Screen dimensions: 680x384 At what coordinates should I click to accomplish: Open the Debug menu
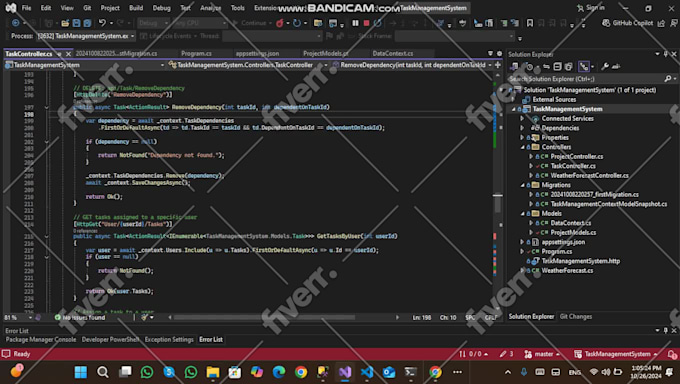coord(161,8)
